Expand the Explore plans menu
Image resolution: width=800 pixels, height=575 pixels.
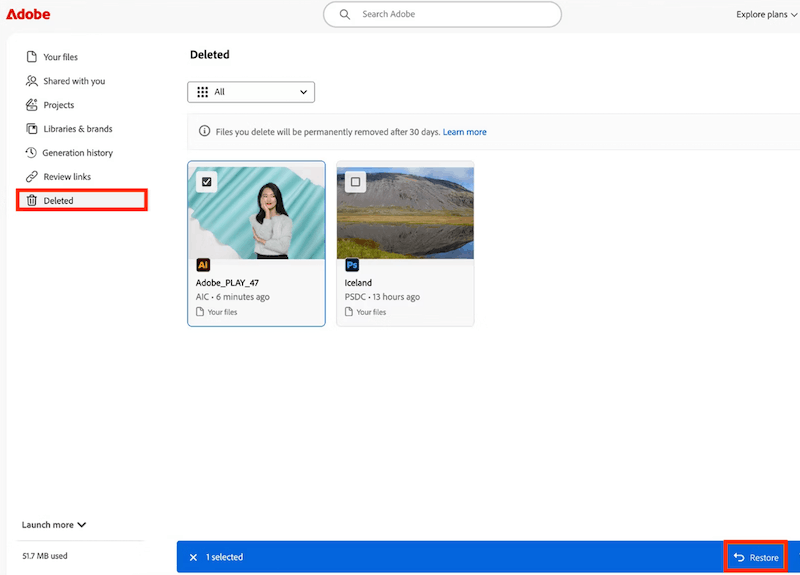[x=766, y=14]
